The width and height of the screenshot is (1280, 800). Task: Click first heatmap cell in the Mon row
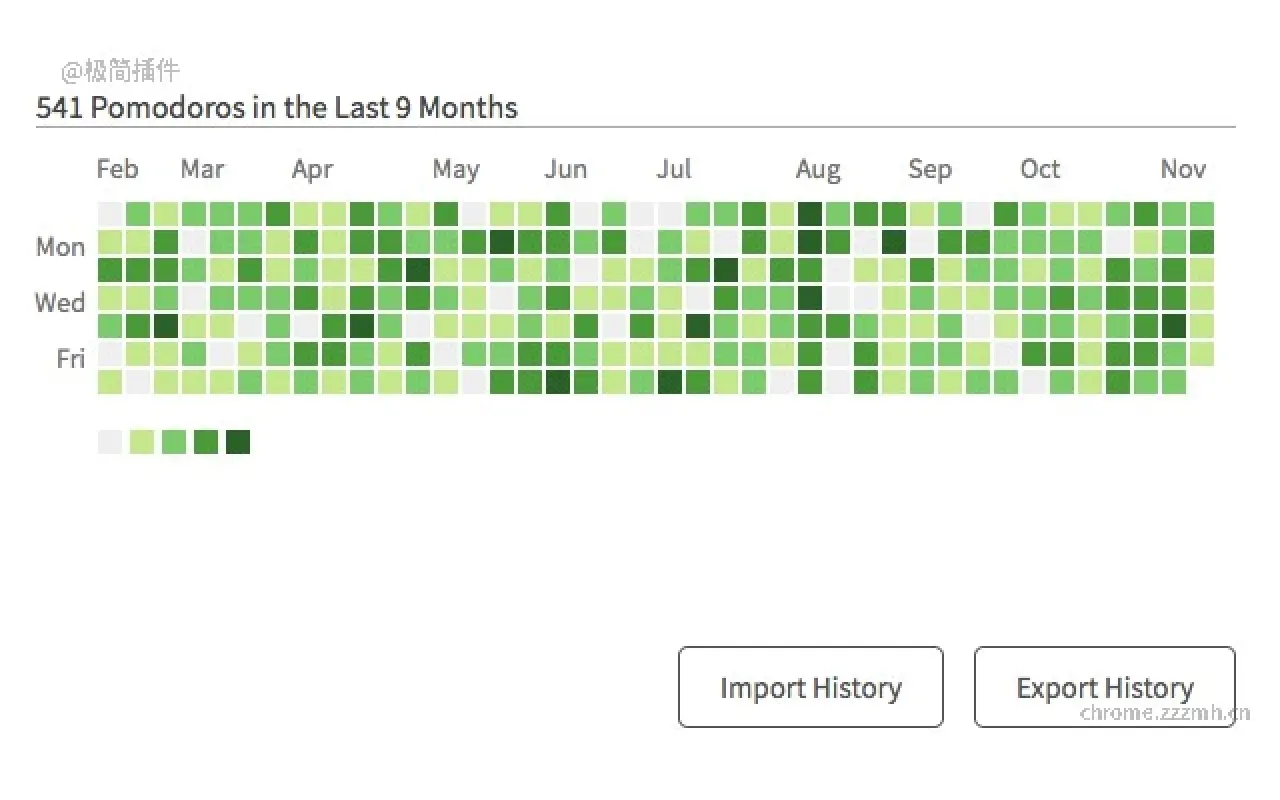click(110, 242)
